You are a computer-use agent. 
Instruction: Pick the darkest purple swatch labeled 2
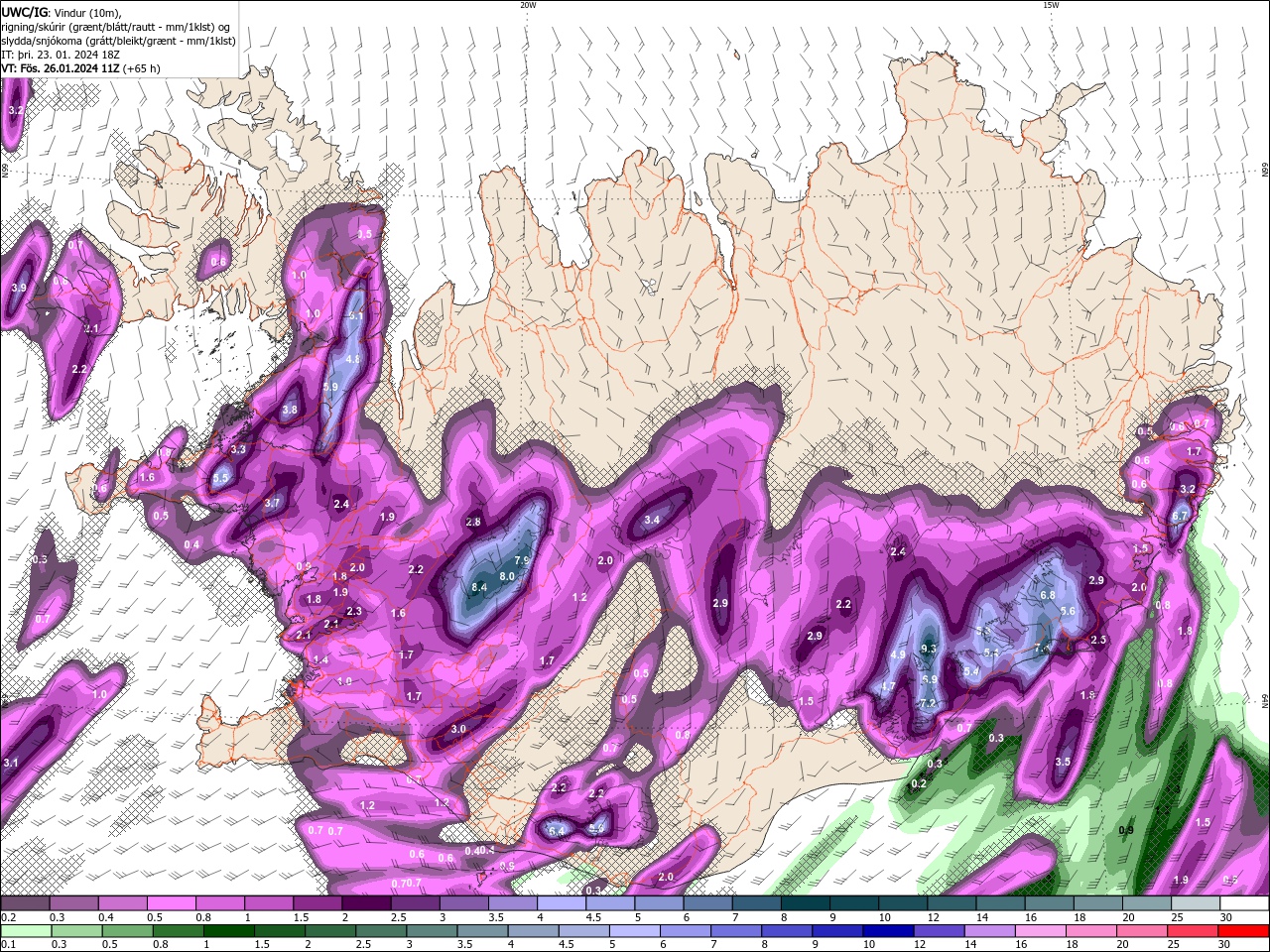(x=365, y=903)
